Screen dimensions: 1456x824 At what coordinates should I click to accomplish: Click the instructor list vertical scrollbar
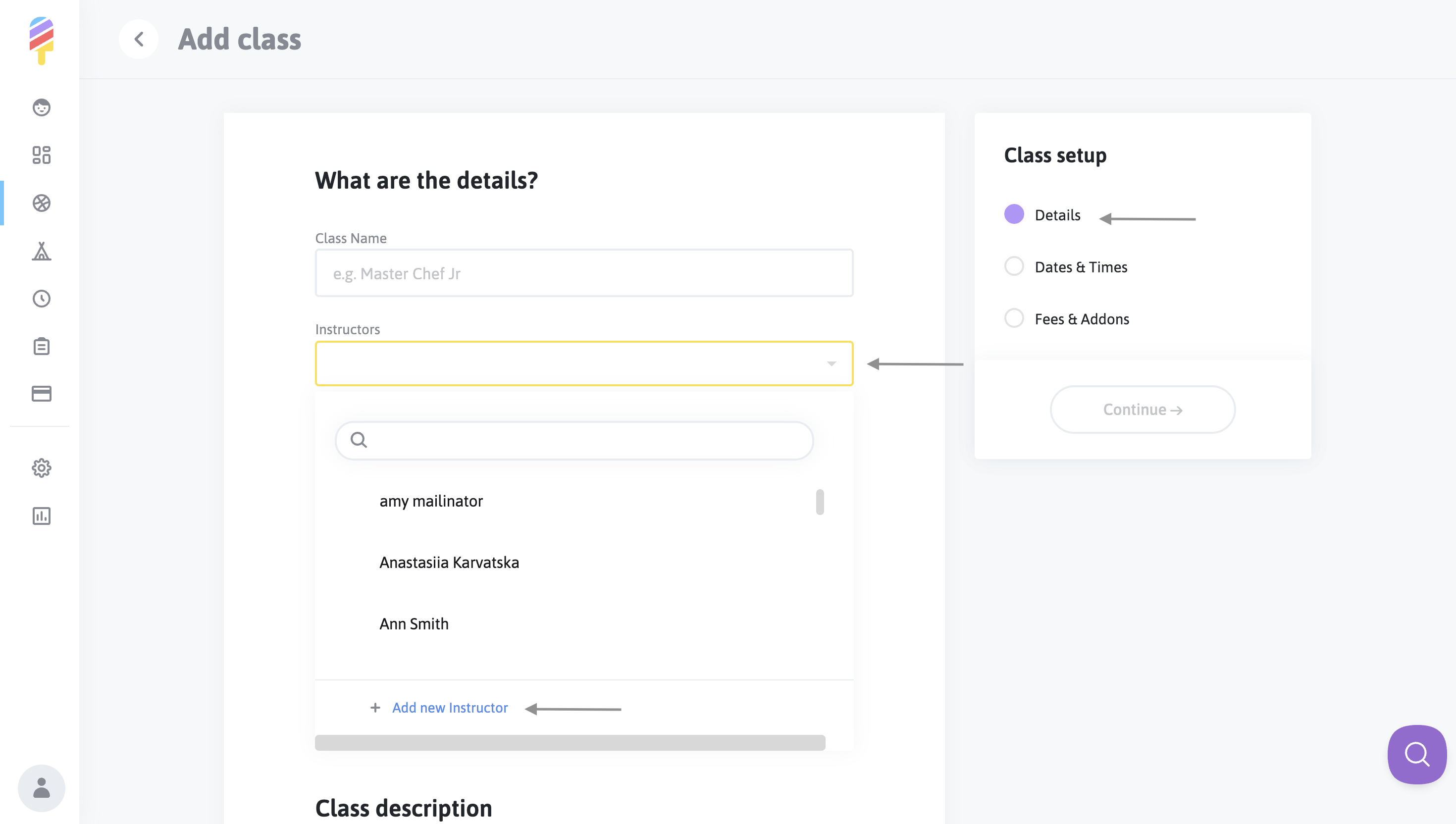[x=820, y=502]
